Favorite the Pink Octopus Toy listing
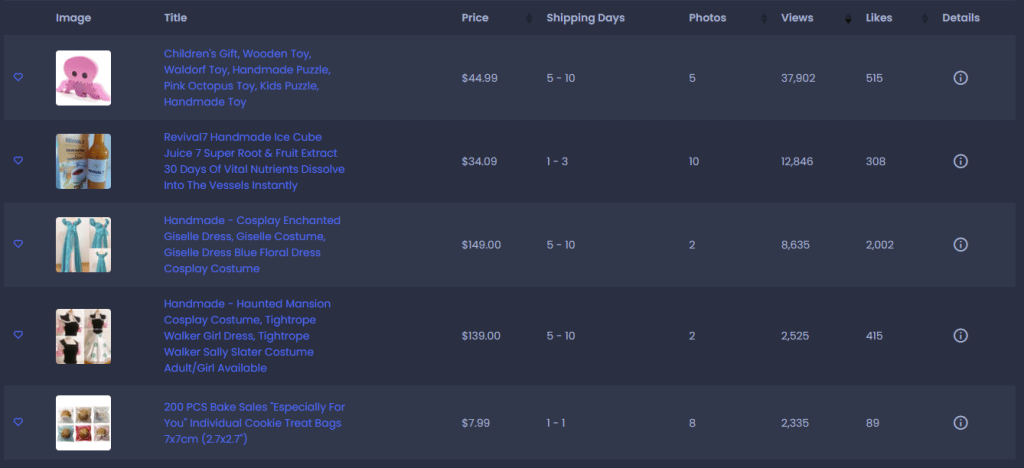The height and width of the screenshot is (468, 1024). 18,77
